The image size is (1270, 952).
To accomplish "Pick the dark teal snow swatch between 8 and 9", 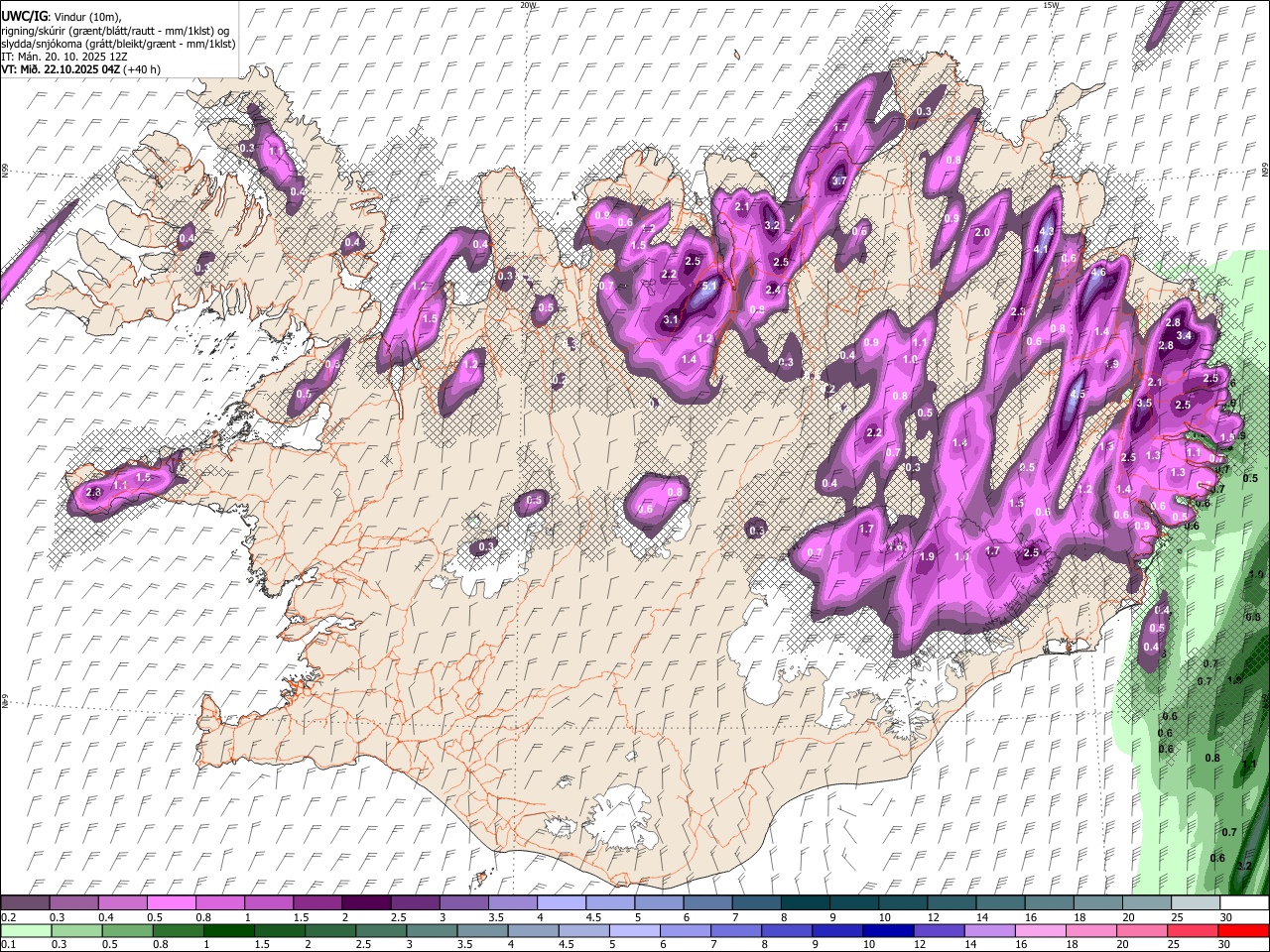I will point(804,903).
